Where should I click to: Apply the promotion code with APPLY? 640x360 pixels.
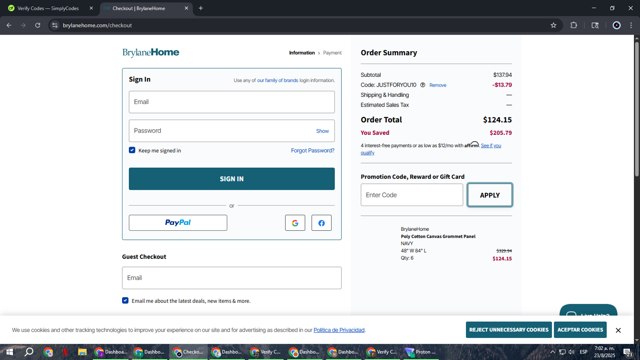click(490, 195)
